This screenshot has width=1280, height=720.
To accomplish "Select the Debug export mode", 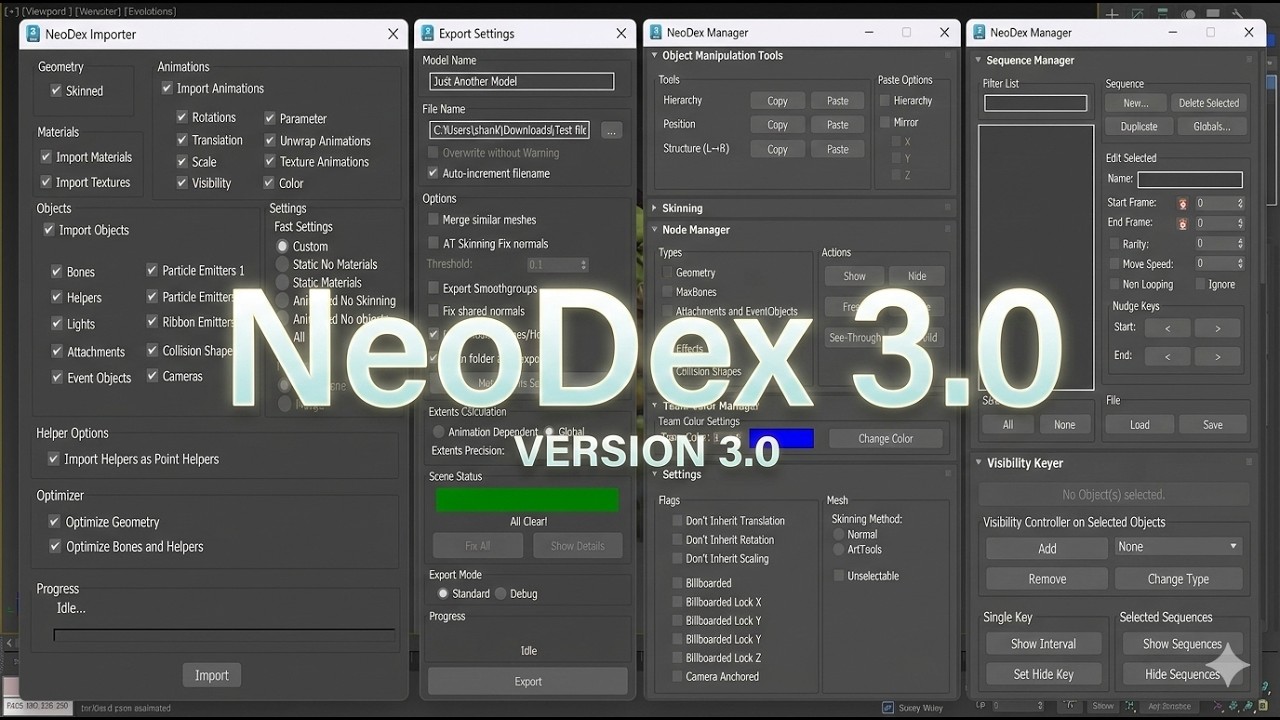I will 501,593.
